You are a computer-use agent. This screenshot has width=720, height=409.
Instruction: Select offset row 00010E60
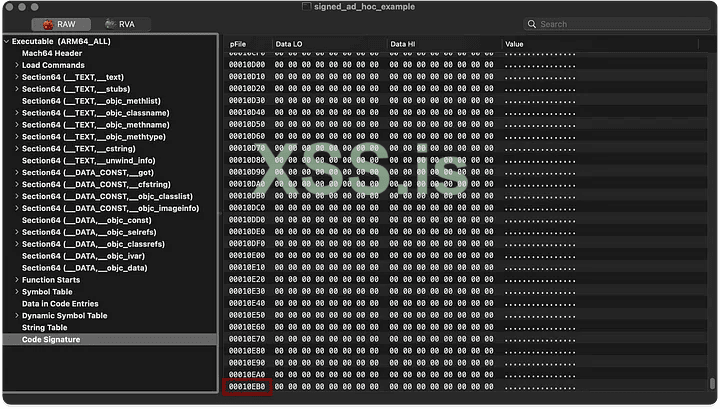pyautogui.click(x=466, y=328)
